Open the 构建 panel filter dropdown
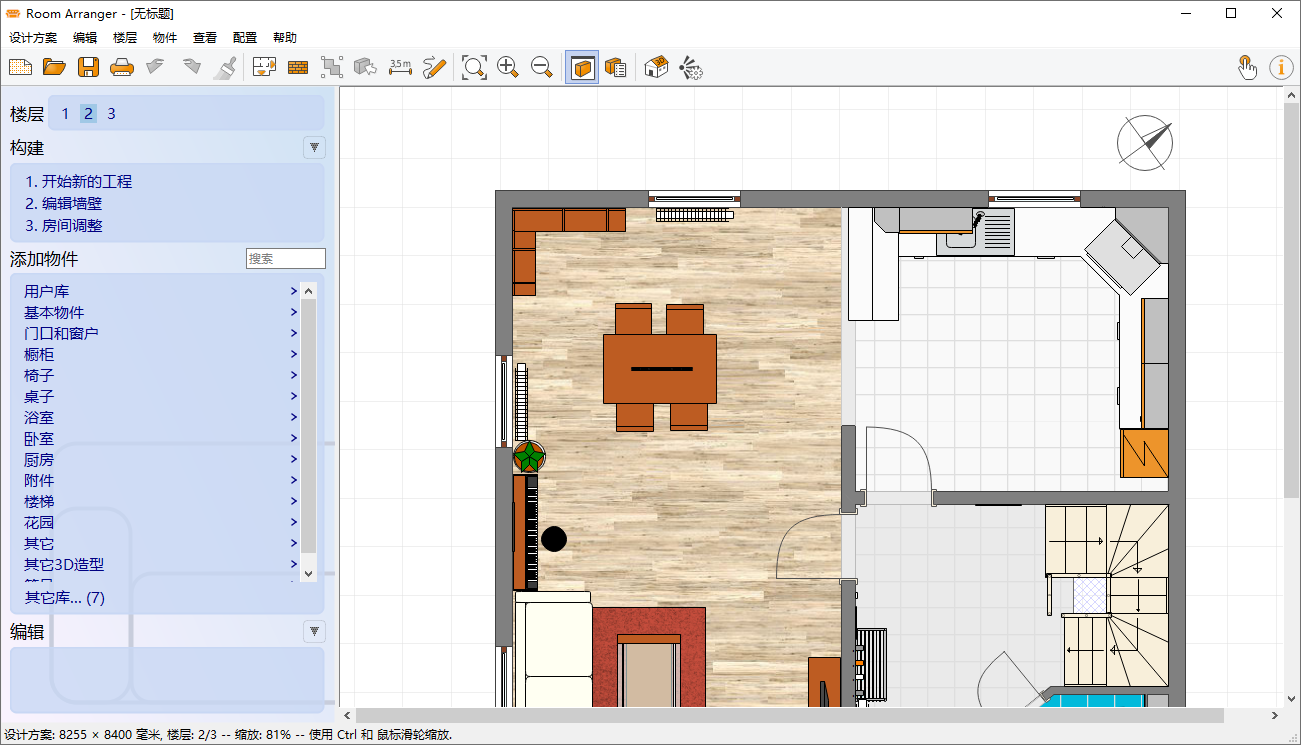The height and width of the screenshot is (745, 1301). pos(314,147)
